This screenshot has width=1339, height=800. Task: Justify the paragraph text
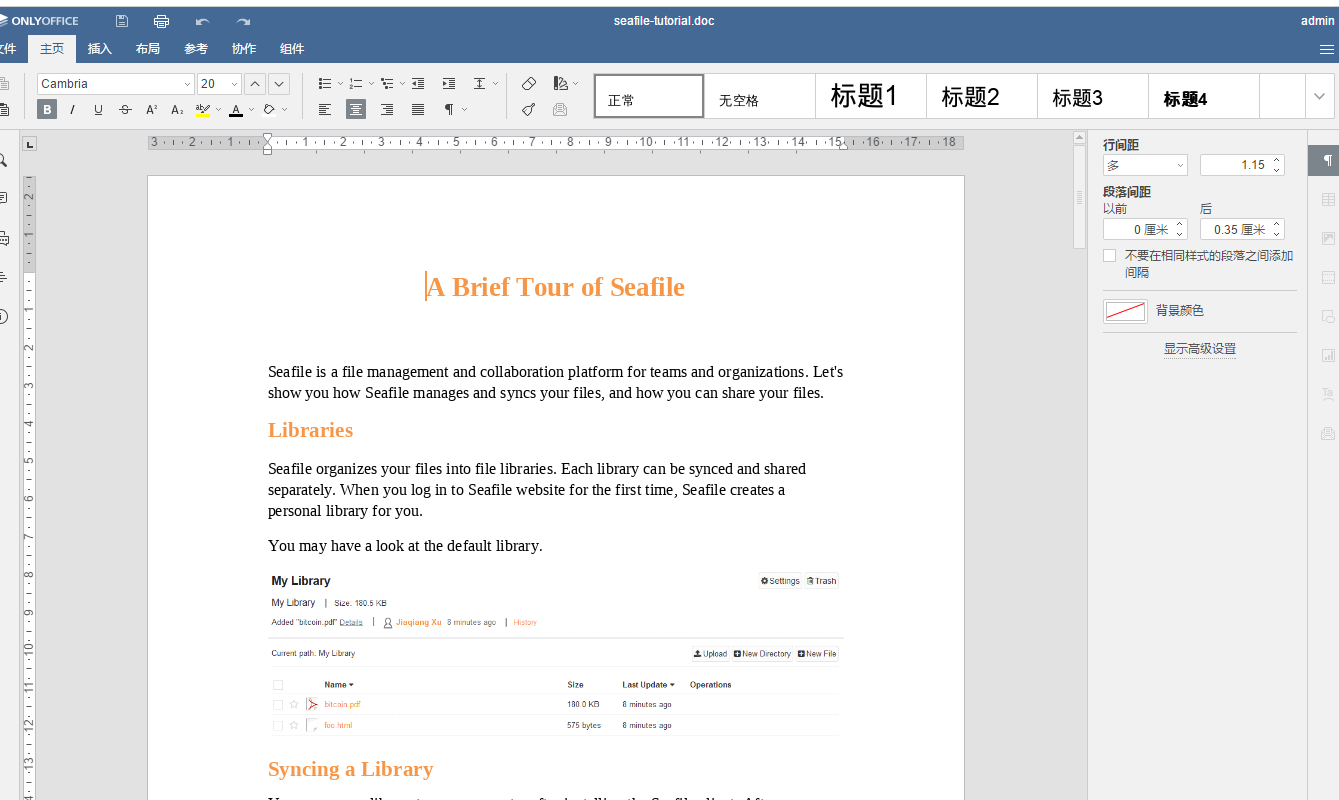click(x=418, y=110)
